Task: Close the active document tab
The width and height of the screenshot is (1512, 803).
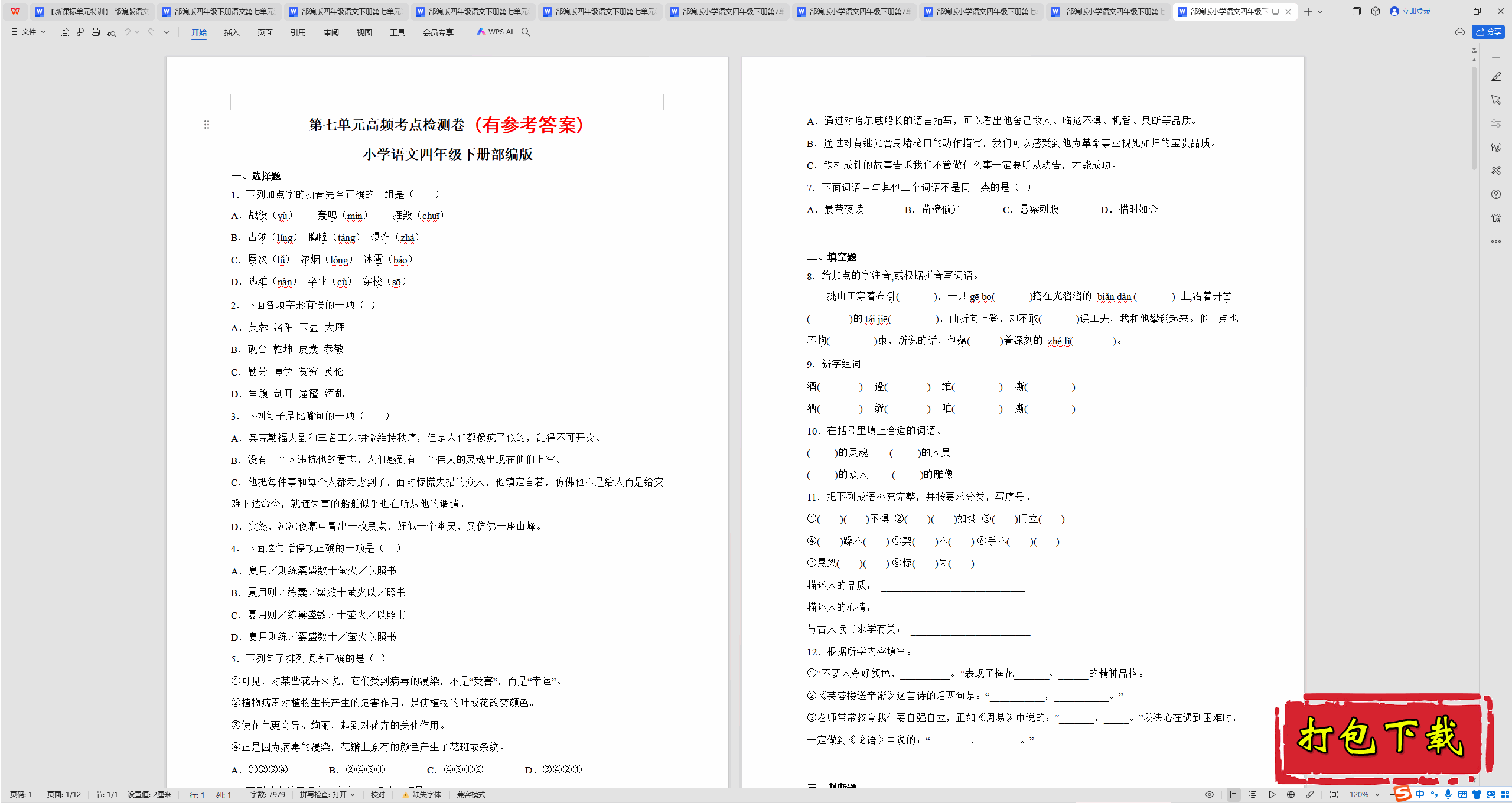Action: click(1288, 11)
